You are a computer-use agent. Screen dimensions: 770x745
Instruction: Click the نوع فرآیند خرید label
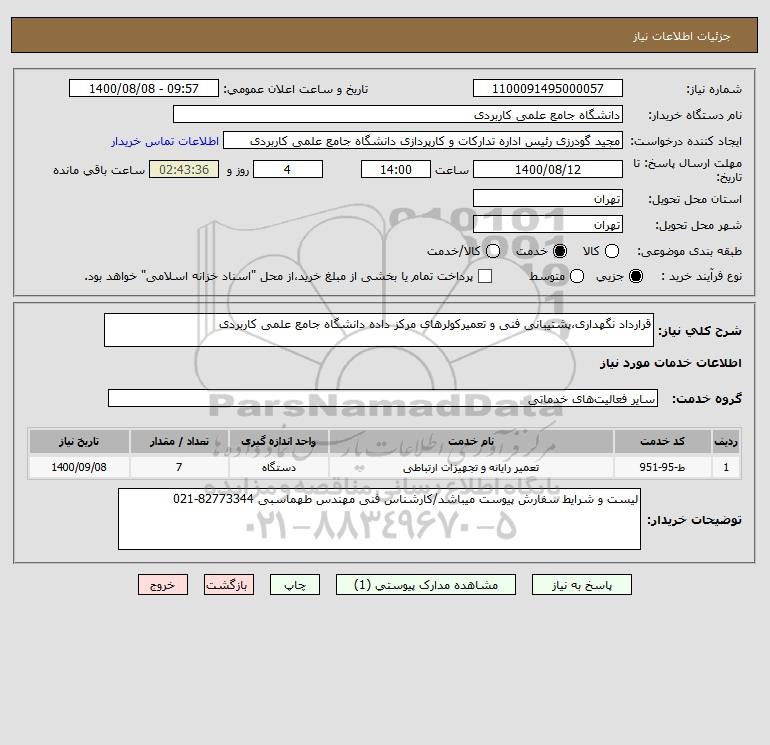(x=702, y=276)
